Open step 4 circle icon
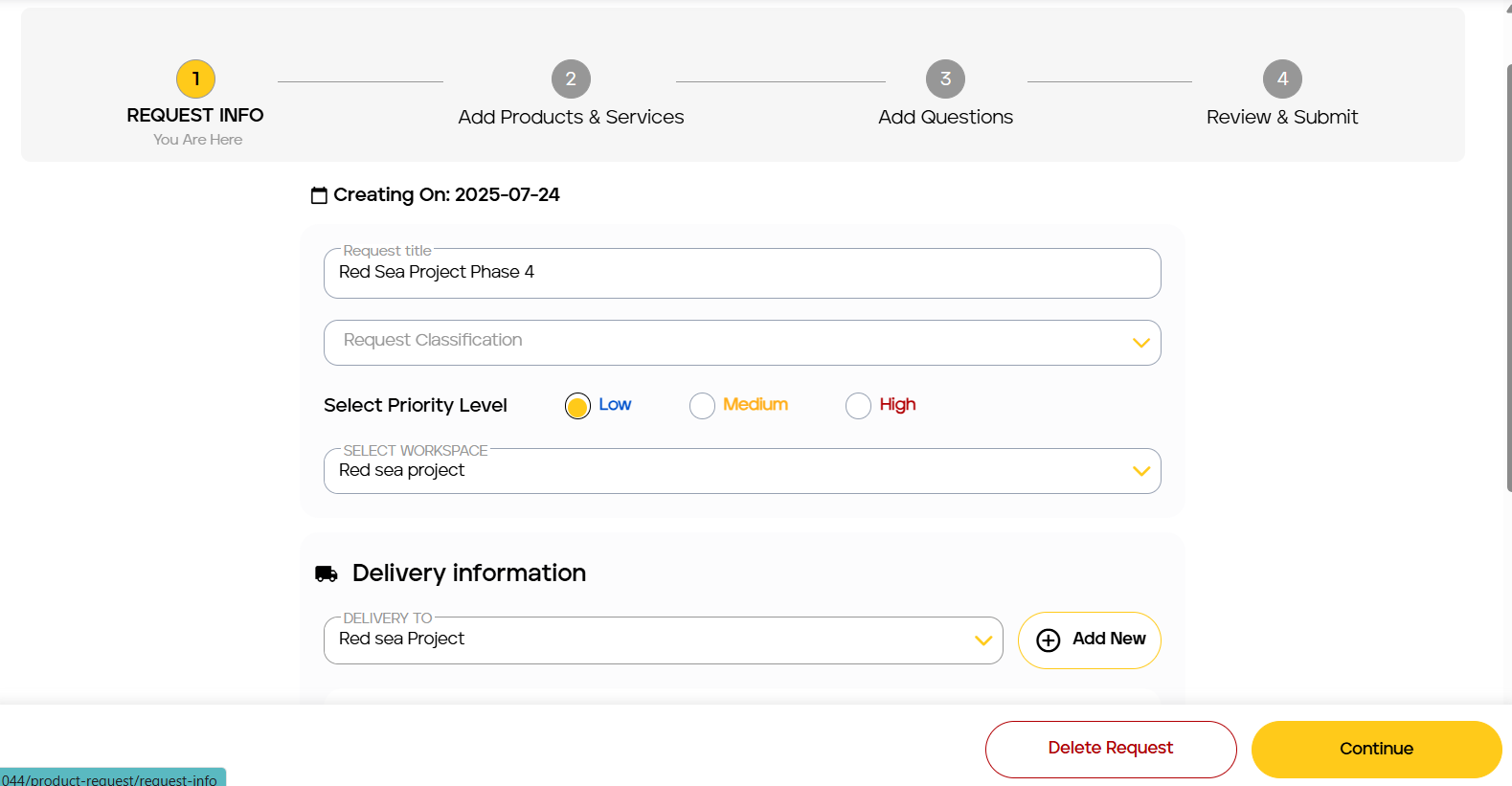 [x=1282, y=79]
